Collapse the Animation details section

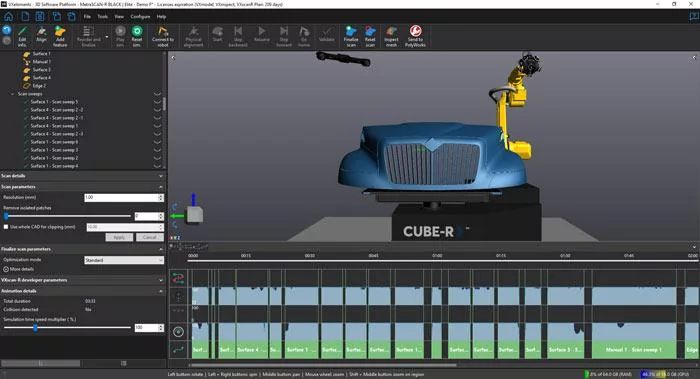pos(161,291)
